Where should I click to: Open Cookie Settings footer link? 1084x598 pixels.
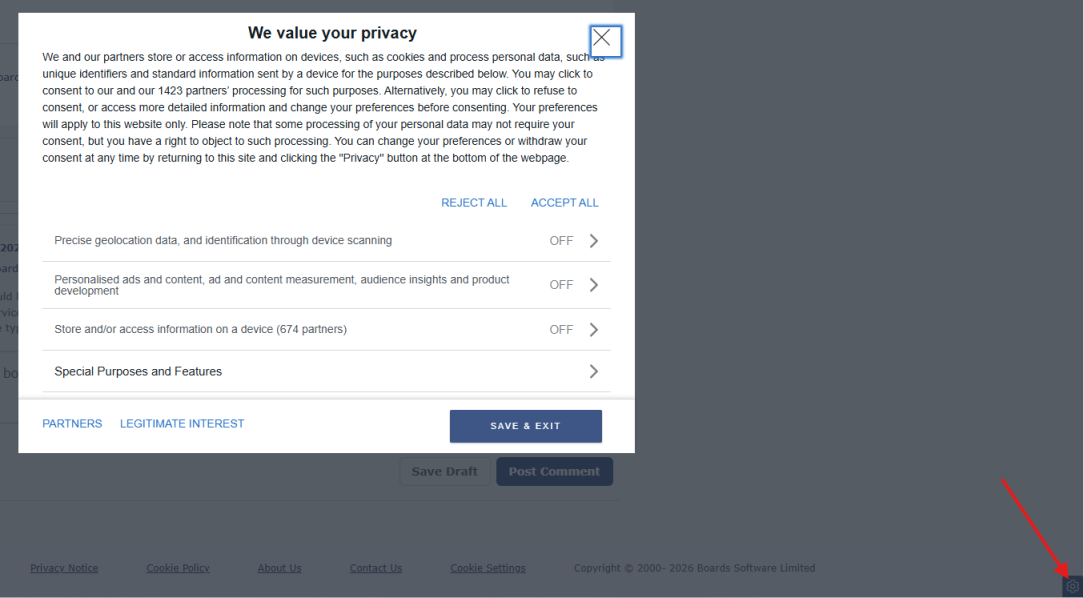pyautogui.click(x=488, y=568)
